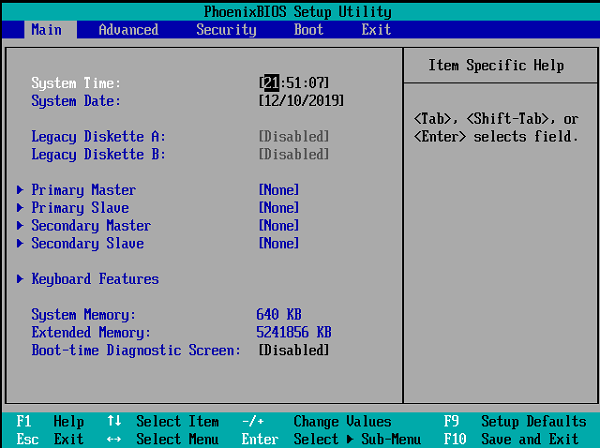Toggle Boot-time Diagnostic Screen setting
The height and width of the screenshot is (448, 600).
(293, 350)
